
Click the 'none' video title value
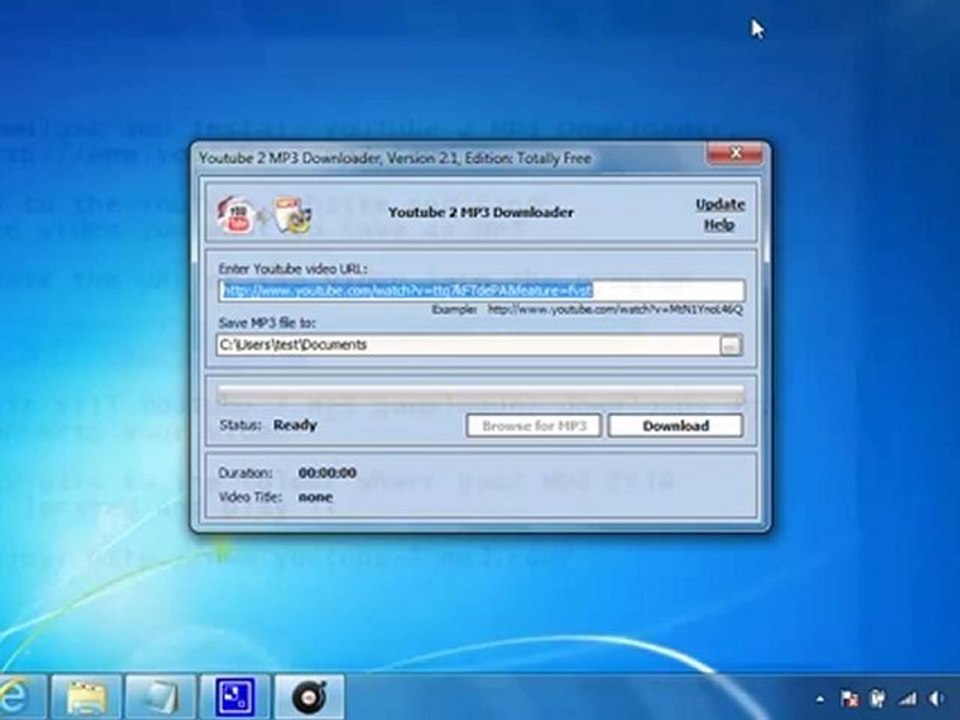pos(315,497)
